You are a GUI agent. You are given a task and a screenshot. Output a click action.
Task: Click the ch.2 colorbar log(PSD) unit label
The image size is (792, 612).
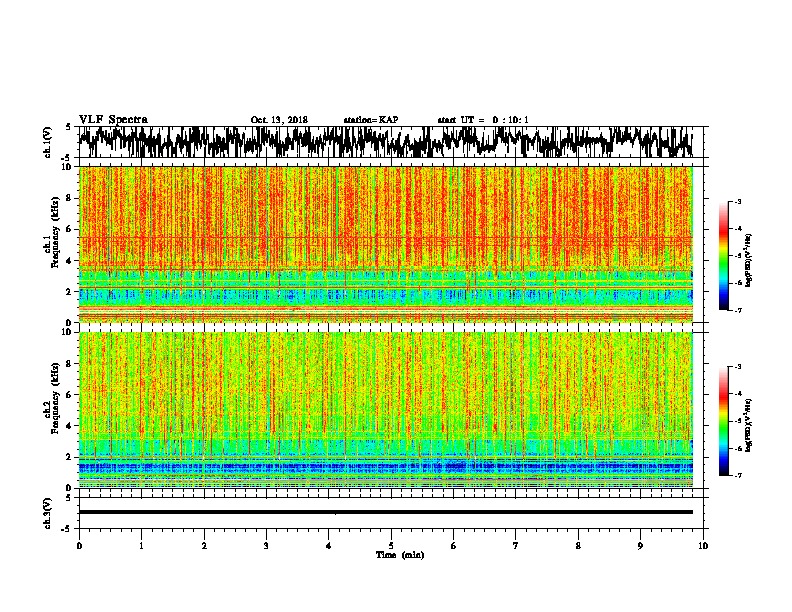748,425
